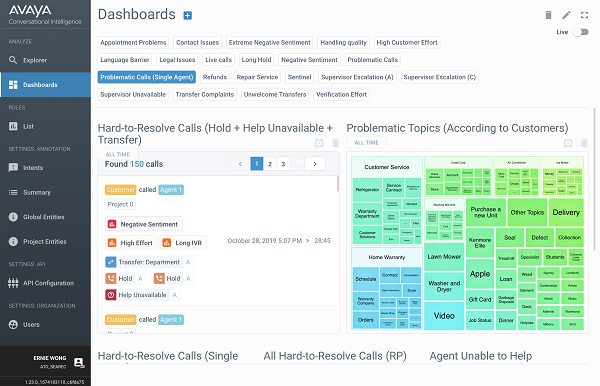The width and height of the screenshot is (600, 386).
Task: Open the Refunds dashboard
Action: (x=215, y=77)
